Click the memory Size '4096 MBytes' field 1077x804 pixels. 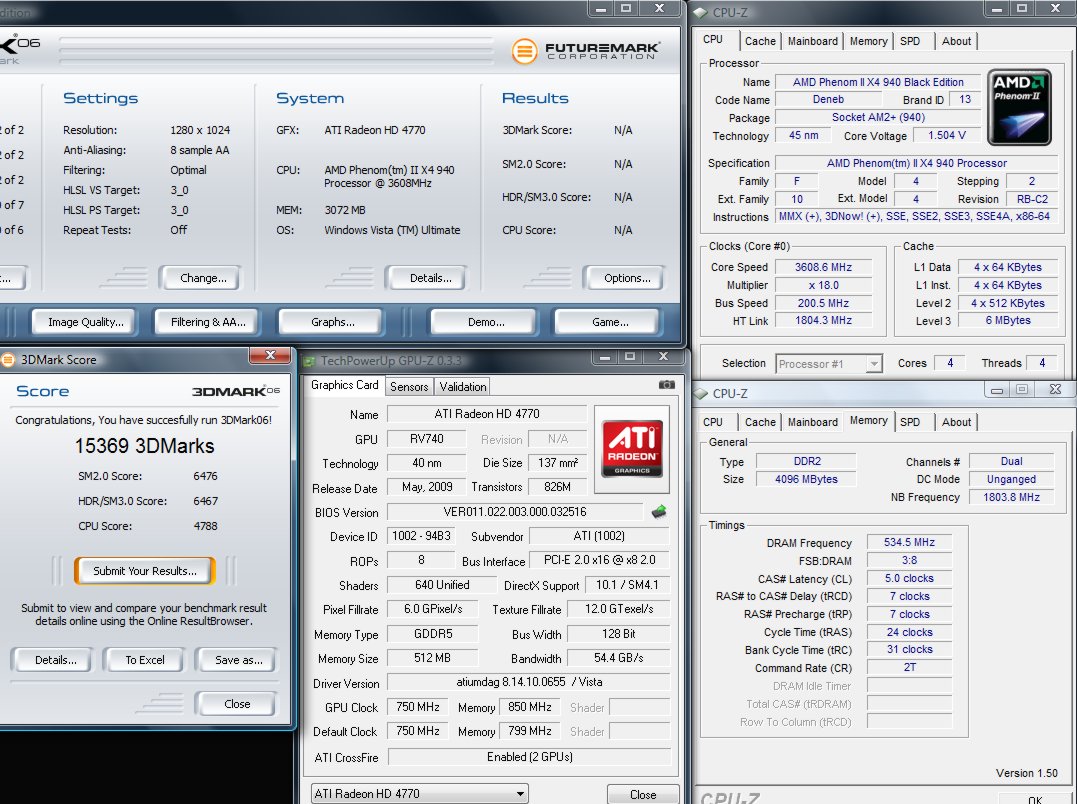(806, 479)
